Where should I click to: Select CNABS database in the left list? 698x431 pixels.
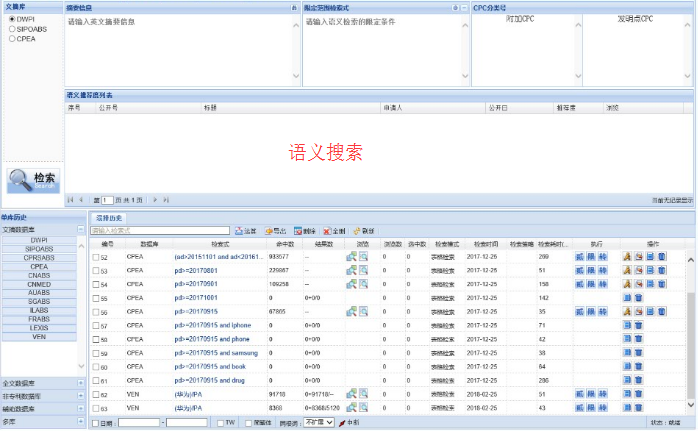pyautogui.click(x=40, y=276)
